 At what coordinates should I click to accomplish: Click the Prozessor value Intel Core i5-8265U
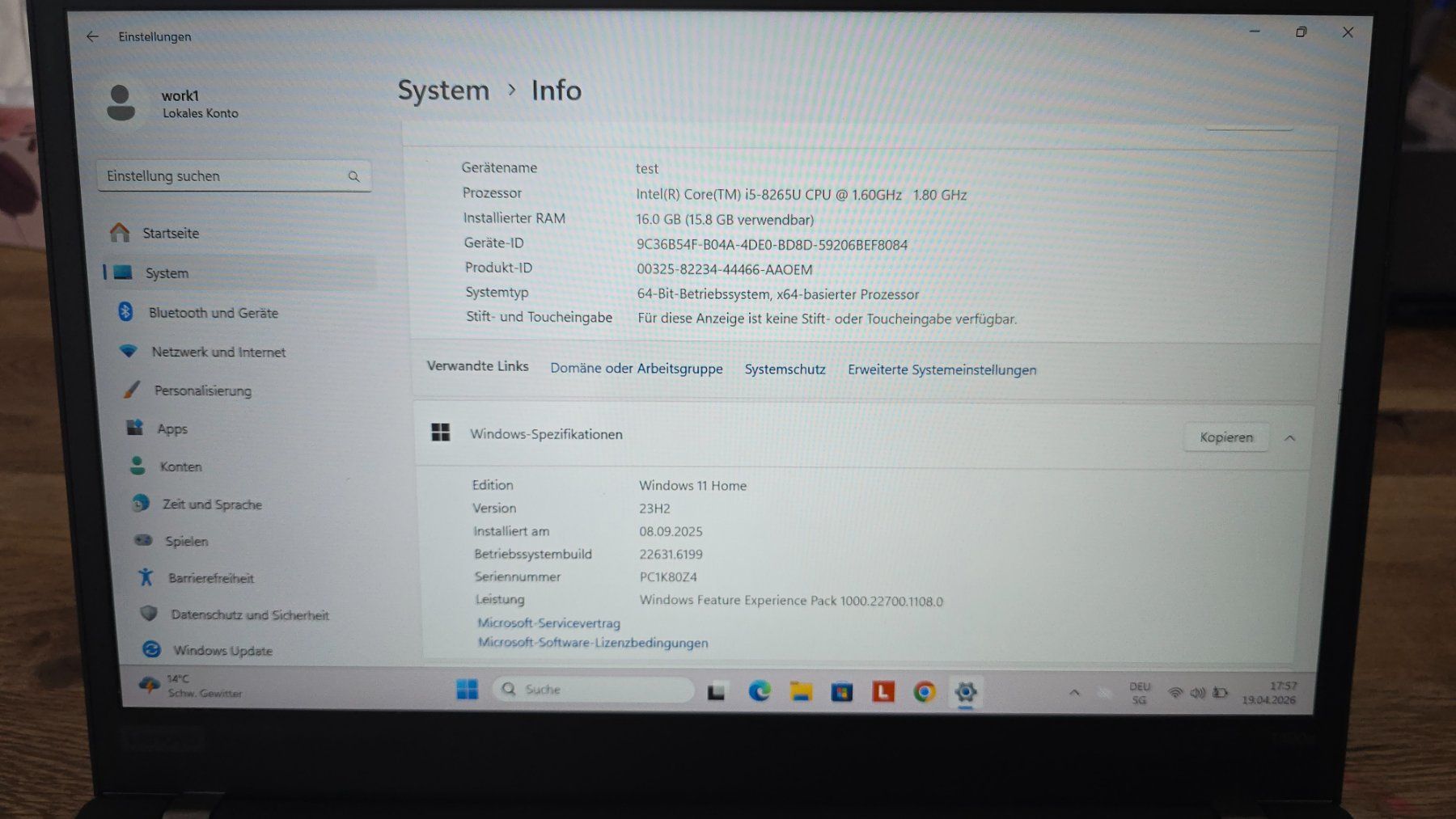[x=801, y=195]
